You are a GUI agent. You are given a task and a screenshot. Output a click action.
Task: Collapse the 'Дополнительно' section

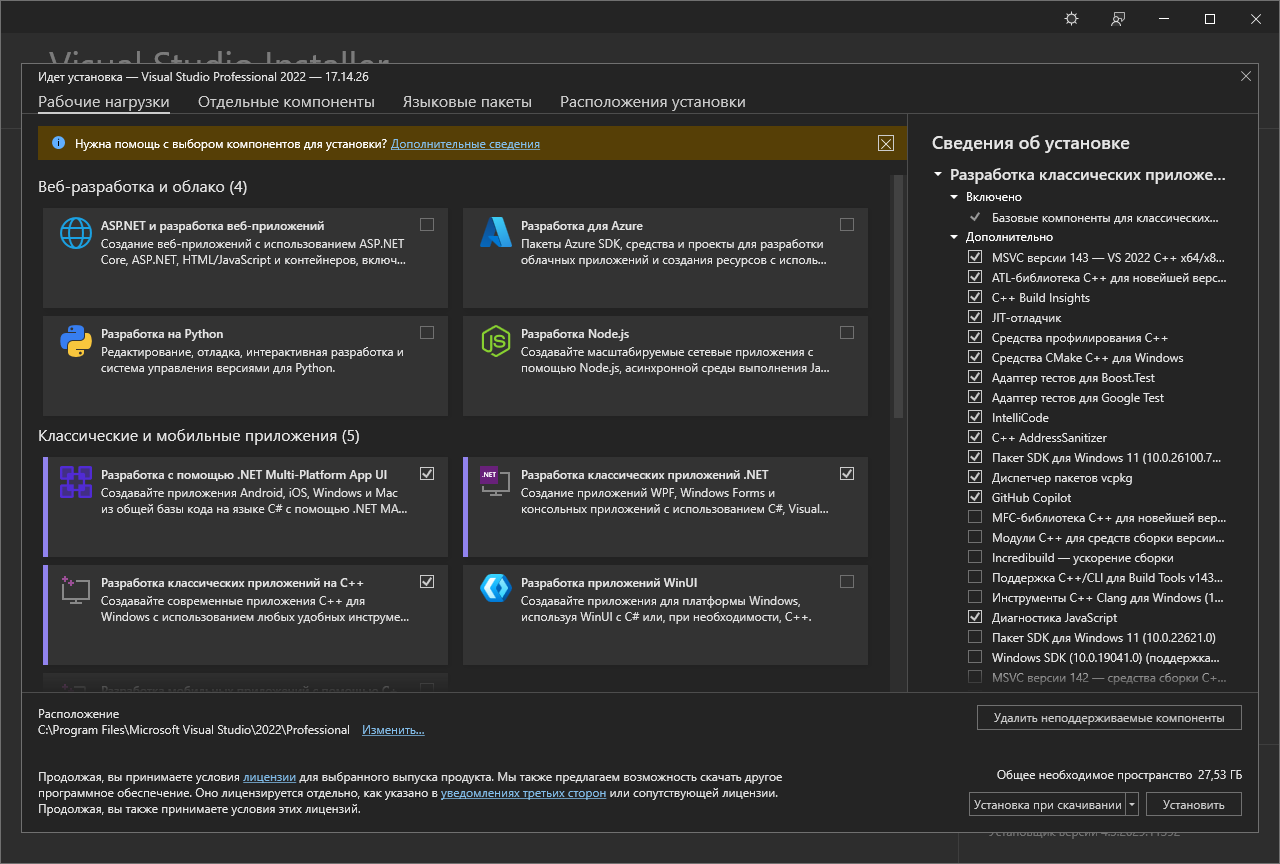tap(955, 237)
